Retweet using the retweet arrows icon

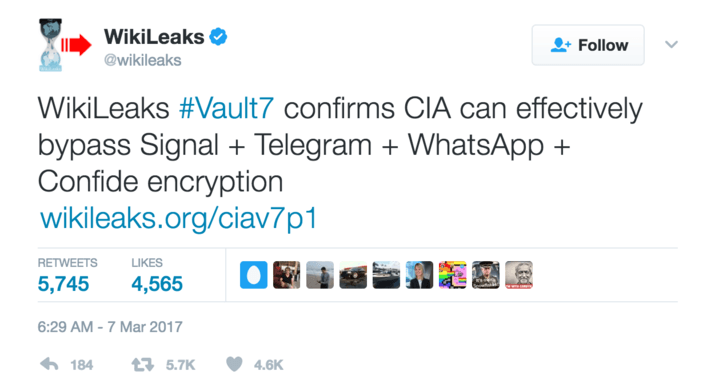(x=143, y=365)
